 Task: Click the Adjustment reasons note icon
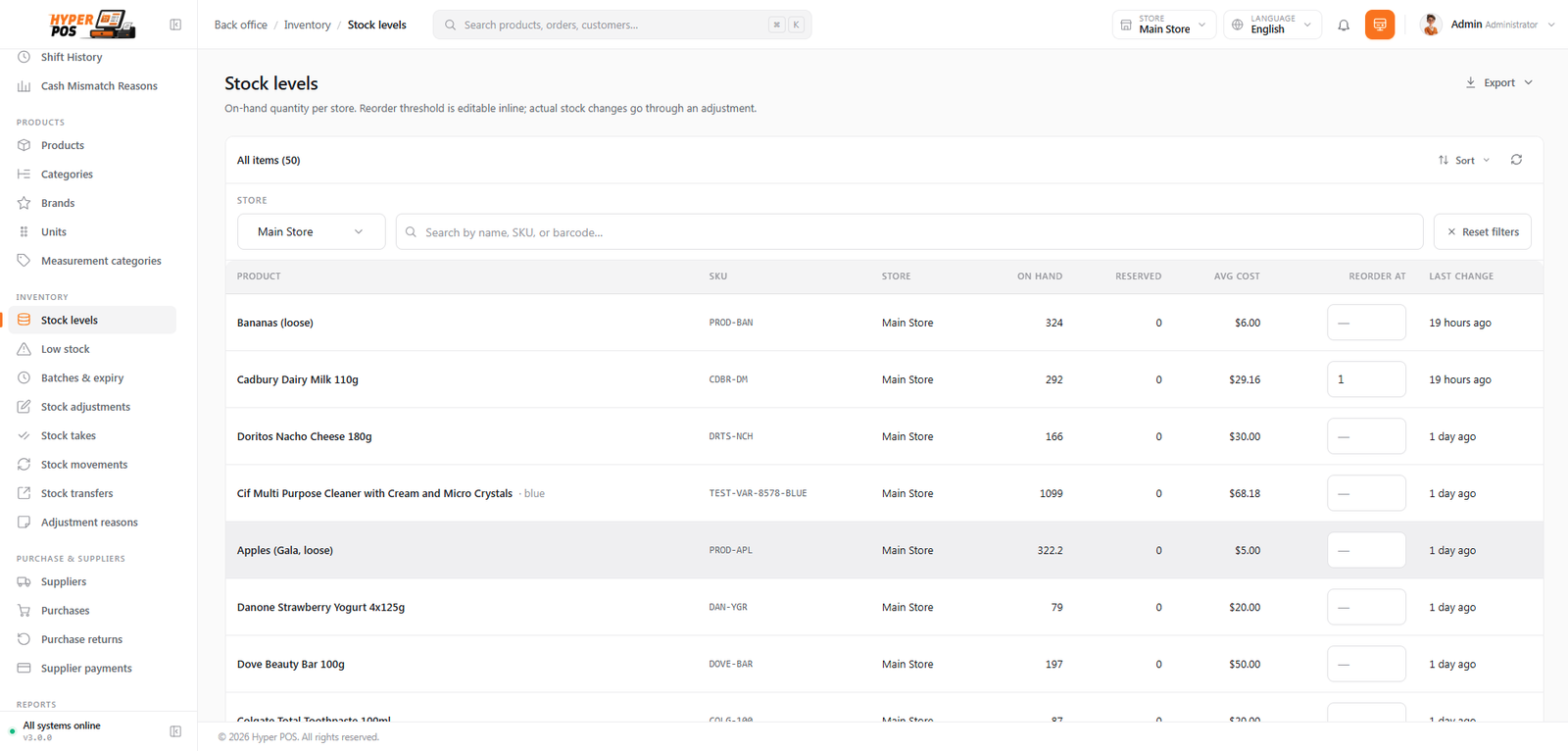pos(24,523)
